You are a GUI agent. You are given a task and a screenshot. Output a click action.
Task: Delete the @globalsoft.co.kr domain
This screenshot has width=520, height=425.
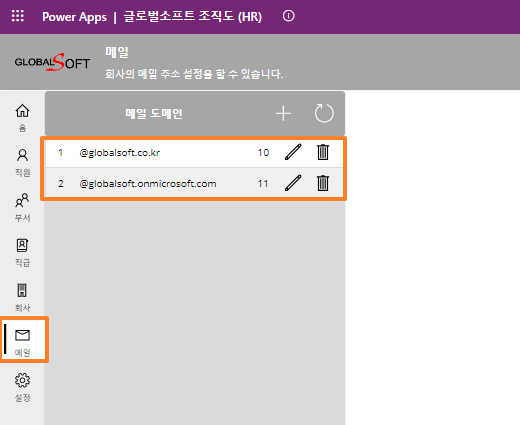click(x=323, y=152)
